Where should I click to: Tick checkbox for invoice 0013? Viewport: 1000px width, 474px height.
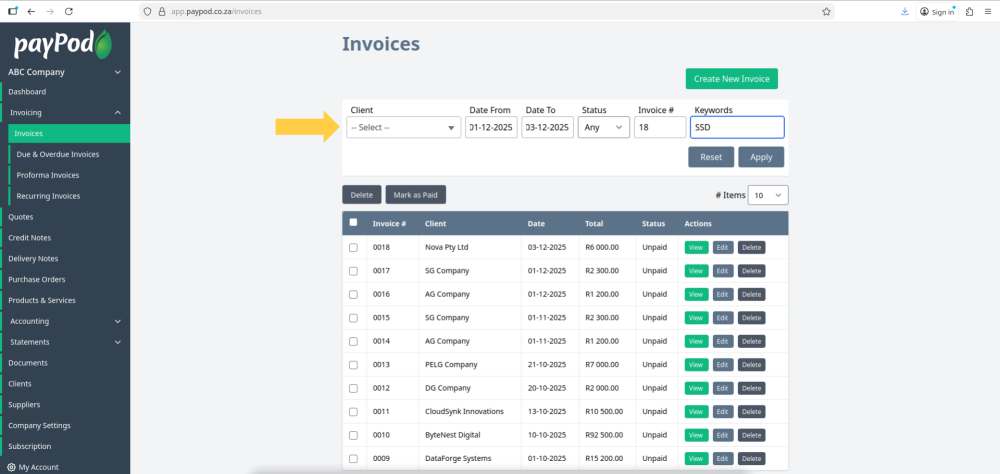coord(353,365)
